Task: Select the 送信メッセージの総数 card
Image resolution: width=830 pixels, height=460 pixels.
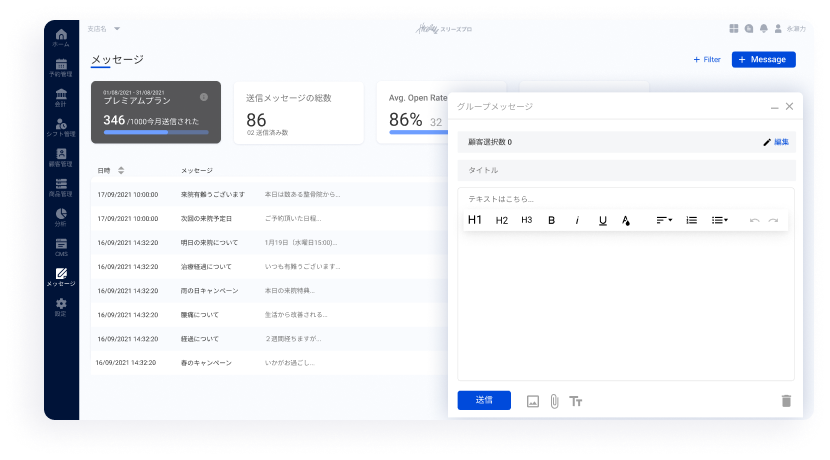Action: pyautogui.click(x=299, y=112)
